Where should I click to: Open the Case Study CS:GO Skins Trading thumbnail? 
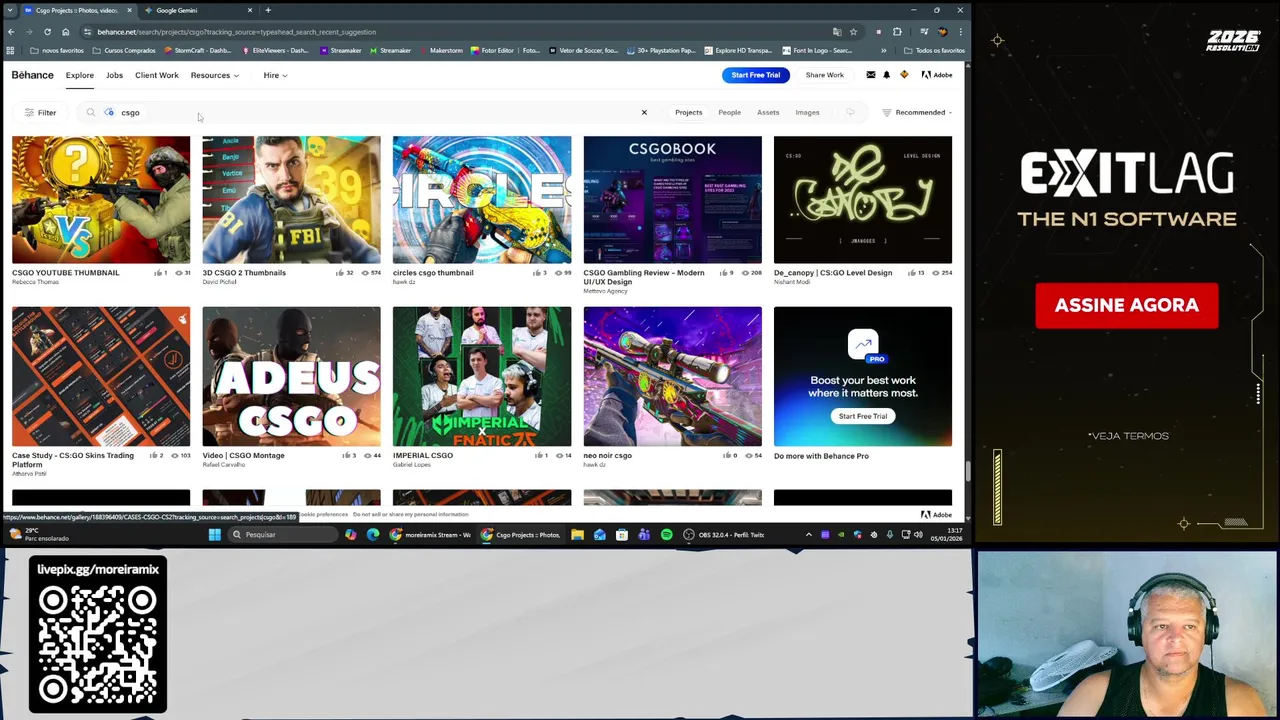click(x=101, y=376)
